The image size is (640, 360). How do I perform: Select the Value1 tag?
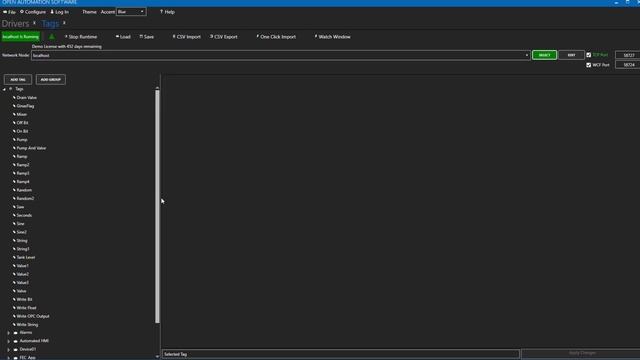[22, 266]
